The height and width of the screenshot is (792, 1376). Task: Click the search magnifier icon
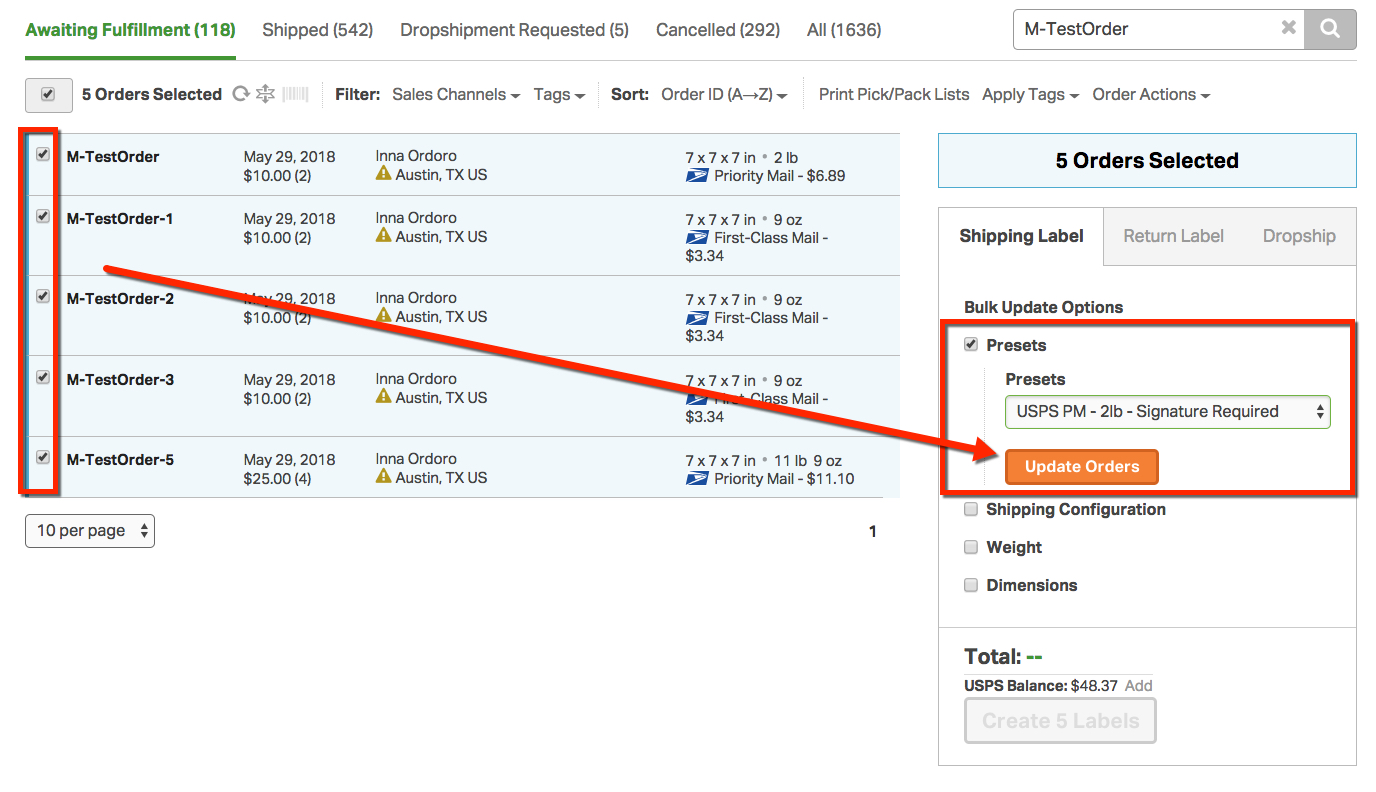point(1331,29)
